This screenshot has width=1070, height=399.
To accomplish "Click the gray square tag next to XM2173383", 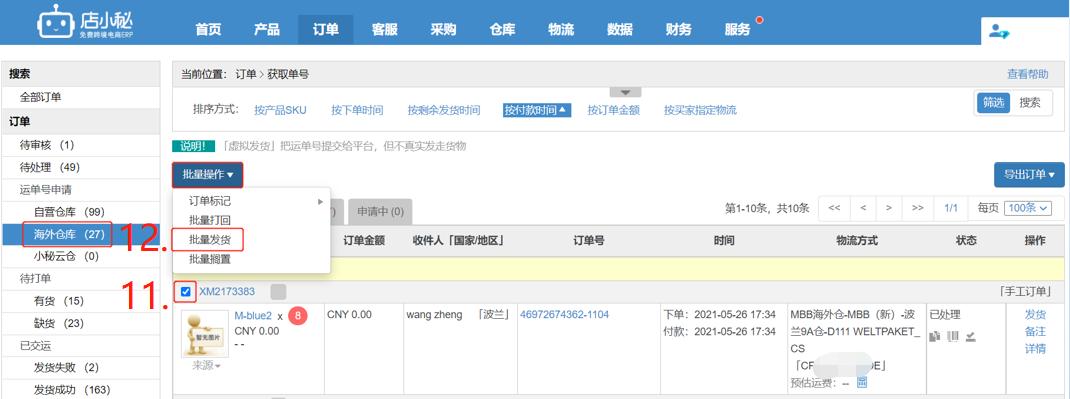I will click(x=278, y=292).
